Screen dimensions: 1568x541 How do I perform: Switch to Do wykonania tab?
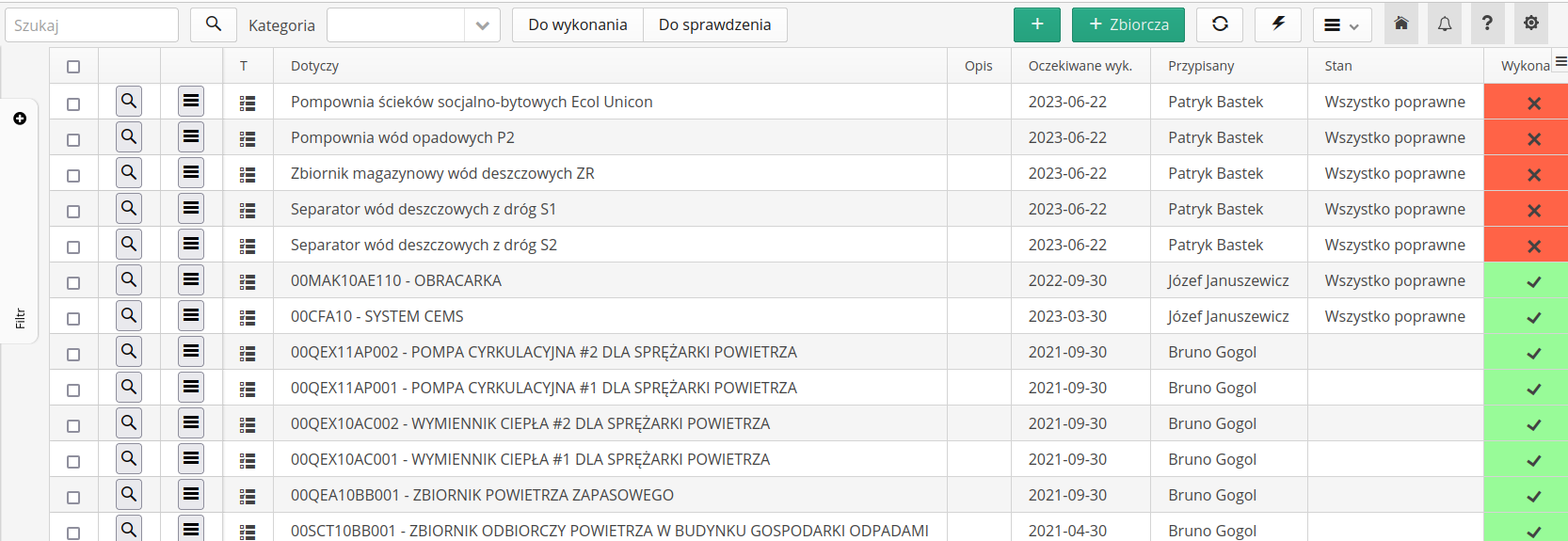tap(577, 25)
